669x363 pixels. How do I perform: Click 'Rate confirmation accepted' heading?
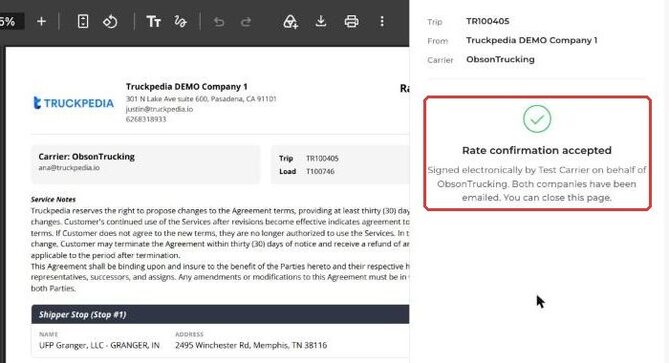click(537, 150)
